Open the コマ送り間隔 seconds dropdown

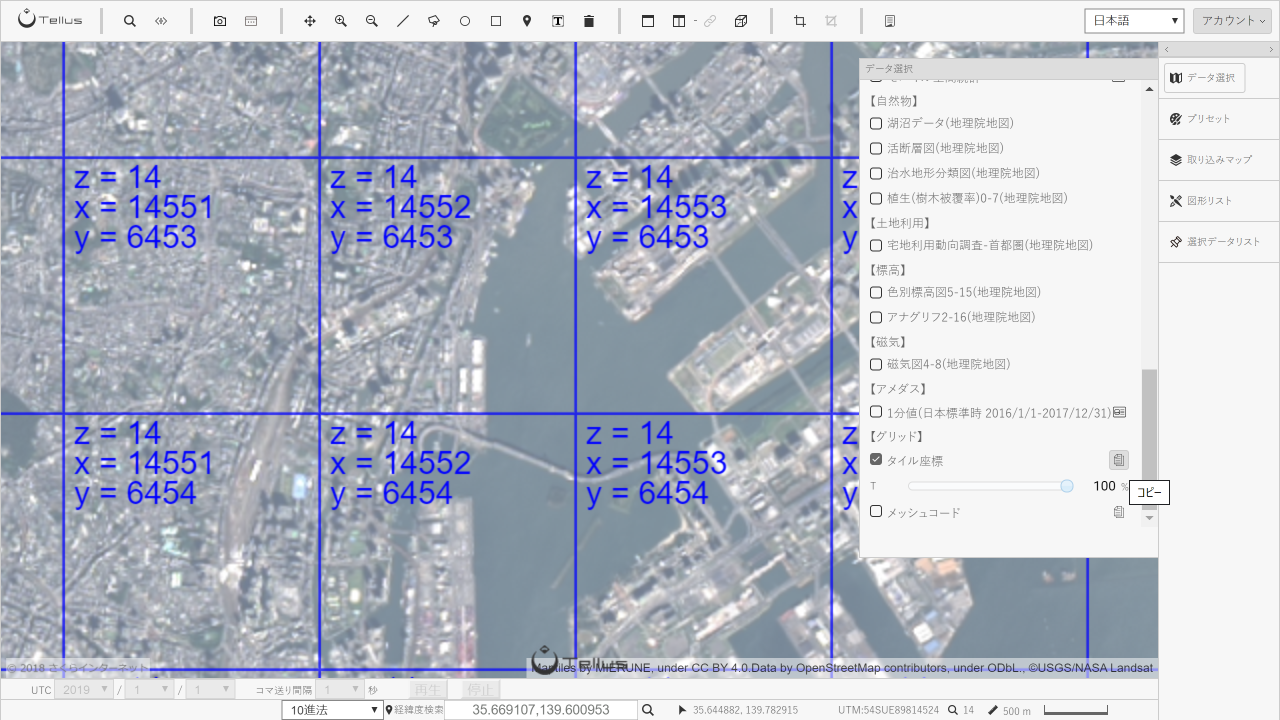[339, 690]
